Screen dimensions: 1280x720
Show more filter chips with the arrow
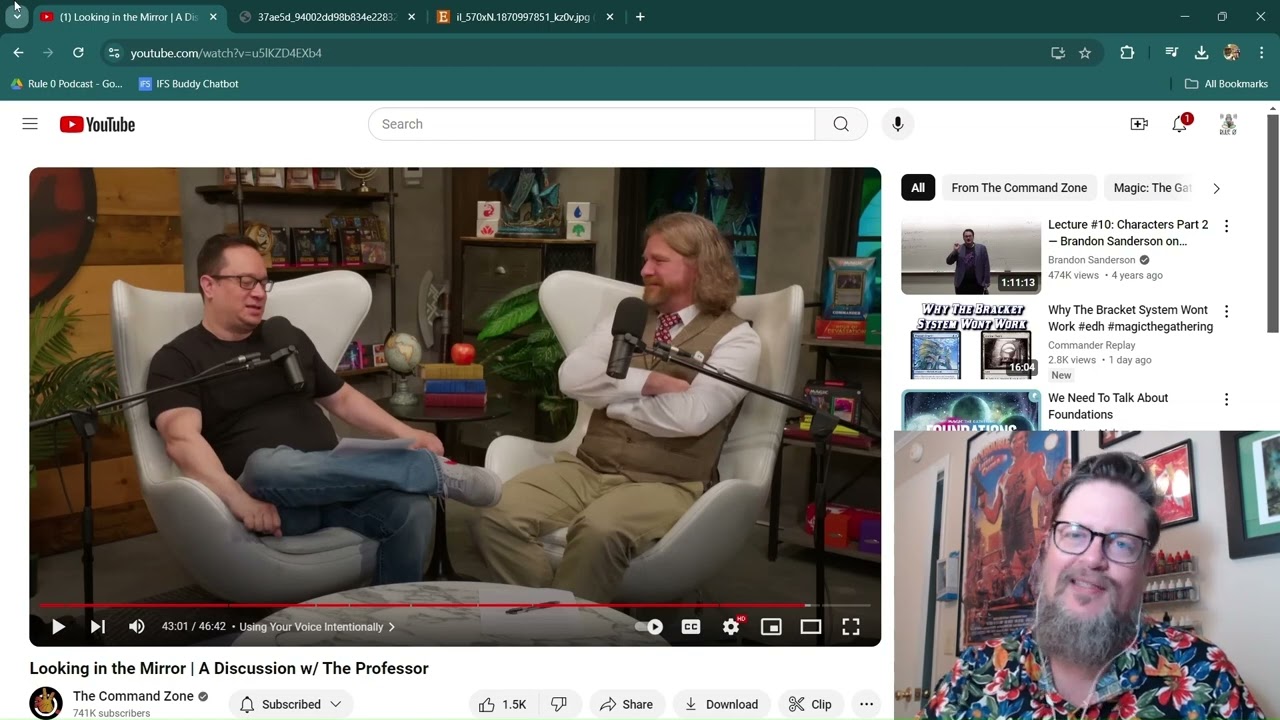click(1216, 188)
